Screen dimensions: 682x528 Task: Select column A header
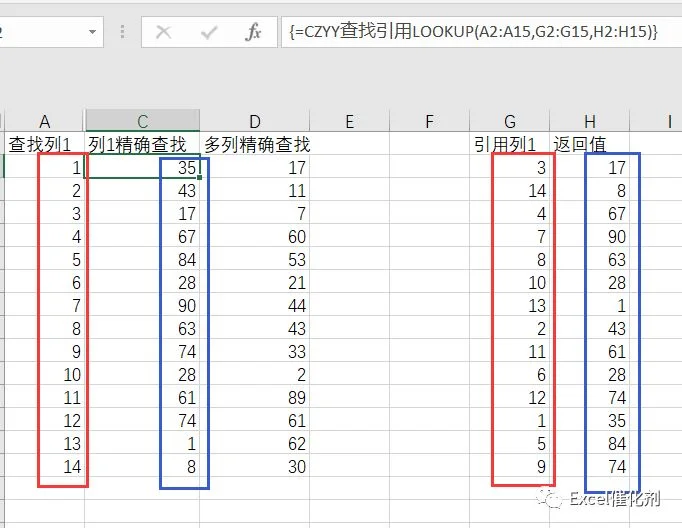[x=44, y=121]
